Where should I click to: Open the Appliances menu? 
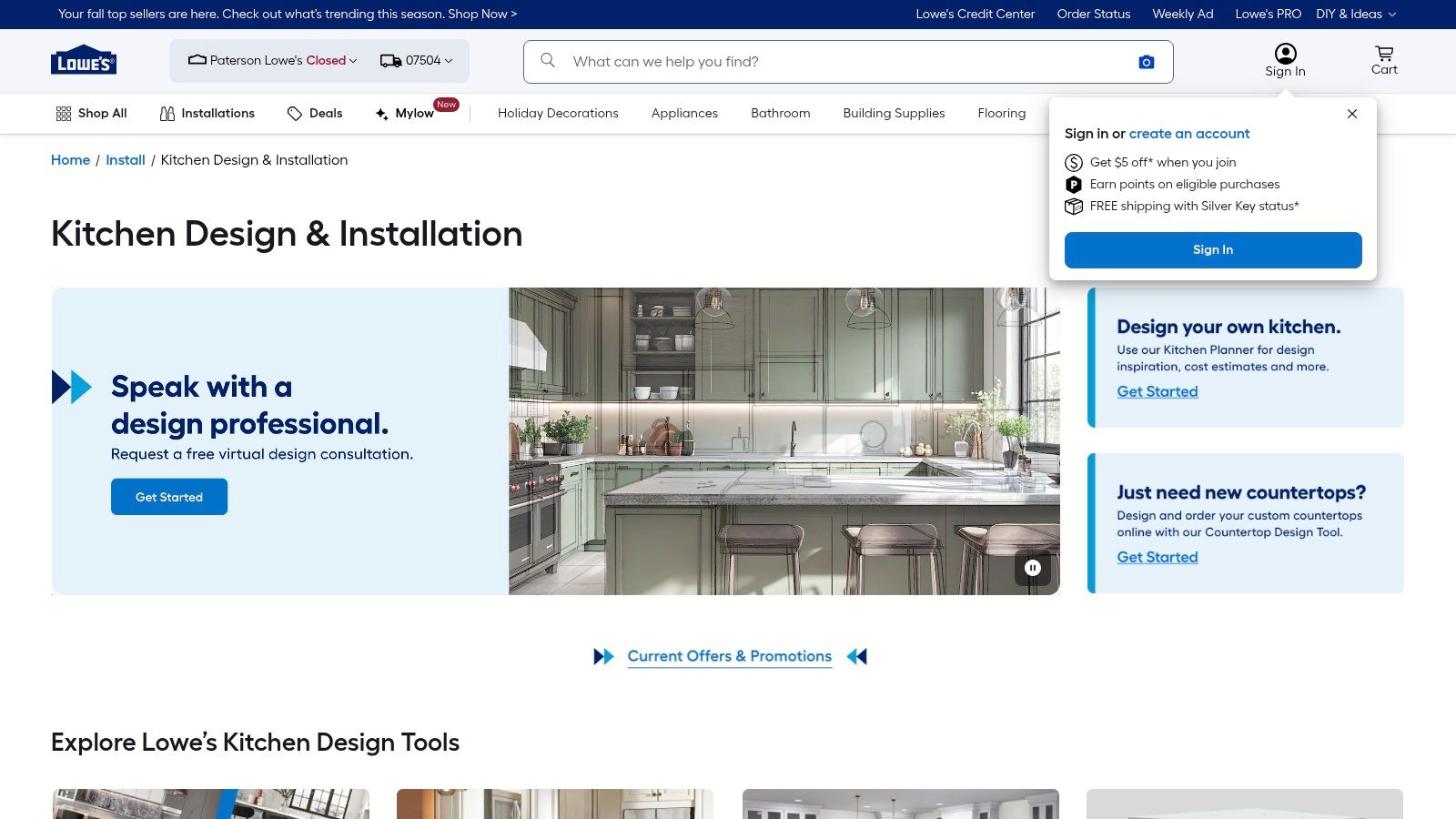[x=683, y=113]
